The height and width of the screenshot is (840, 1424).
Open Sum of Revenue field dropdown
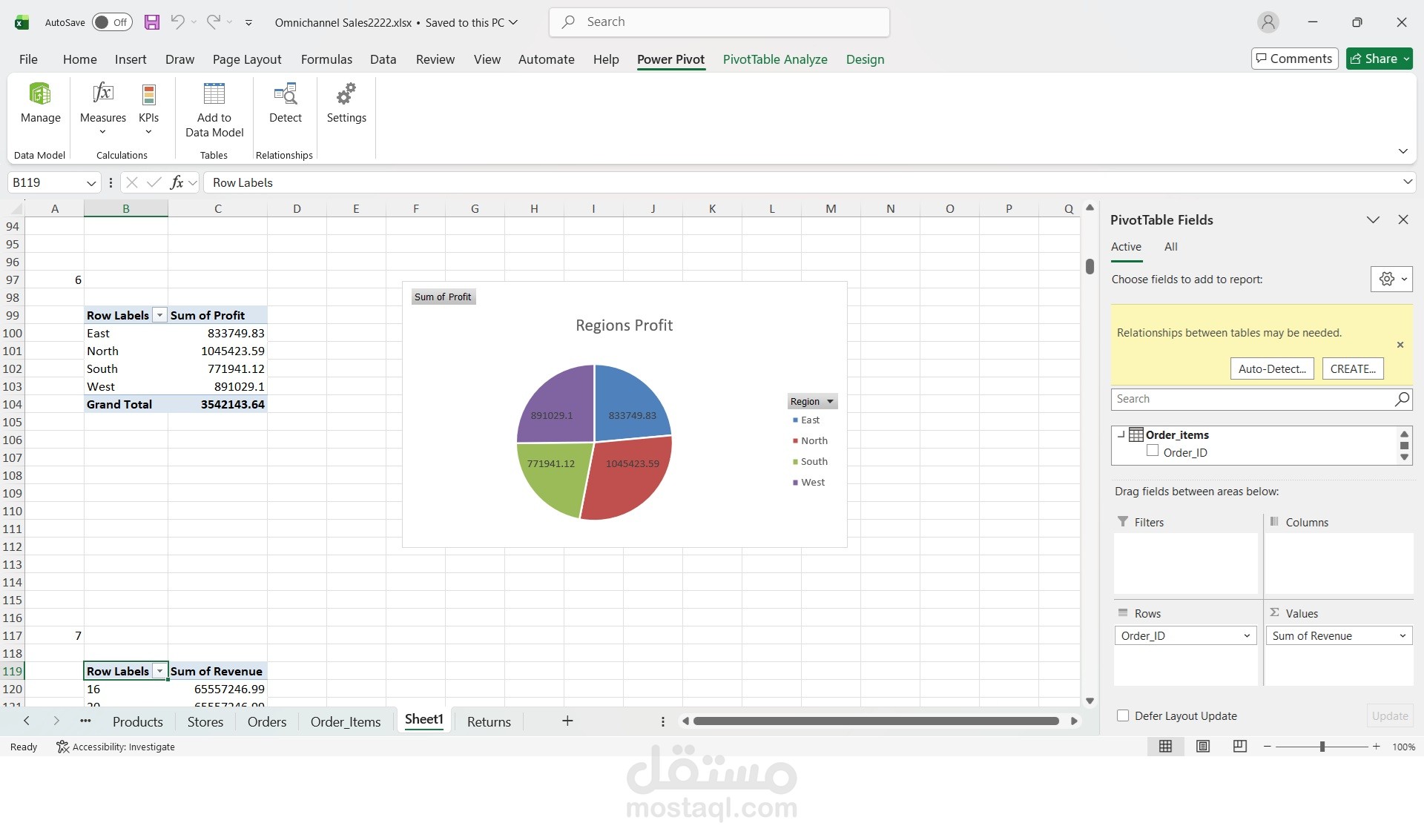point(1402,636)
